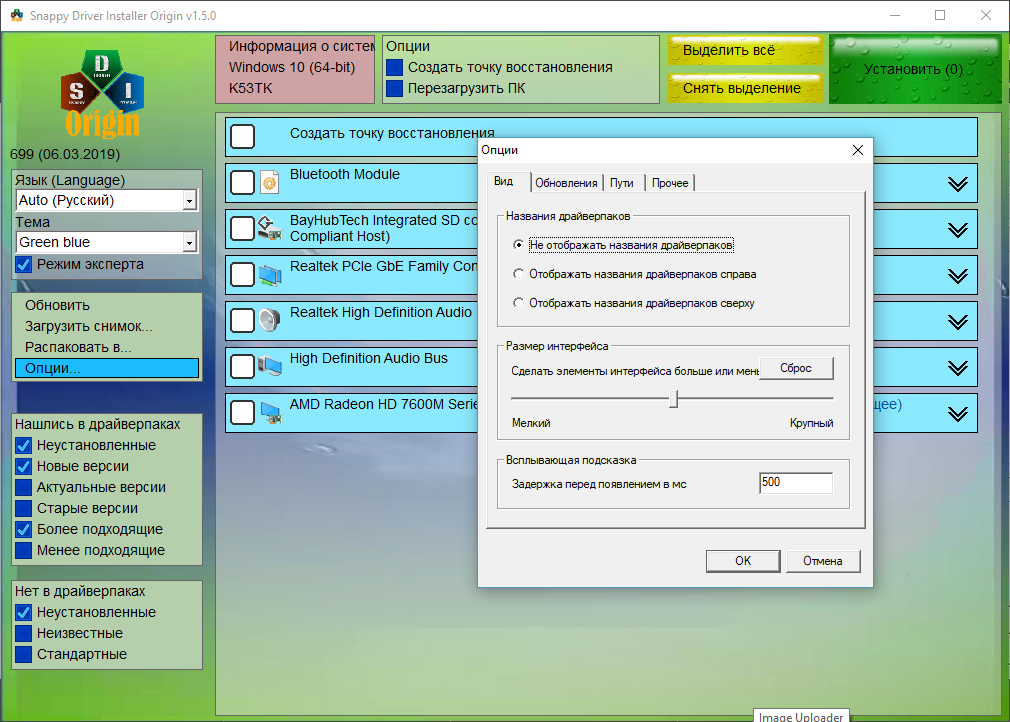
Task: Toggle Менее подходящие filter checkbox
Action: [24, 550]
